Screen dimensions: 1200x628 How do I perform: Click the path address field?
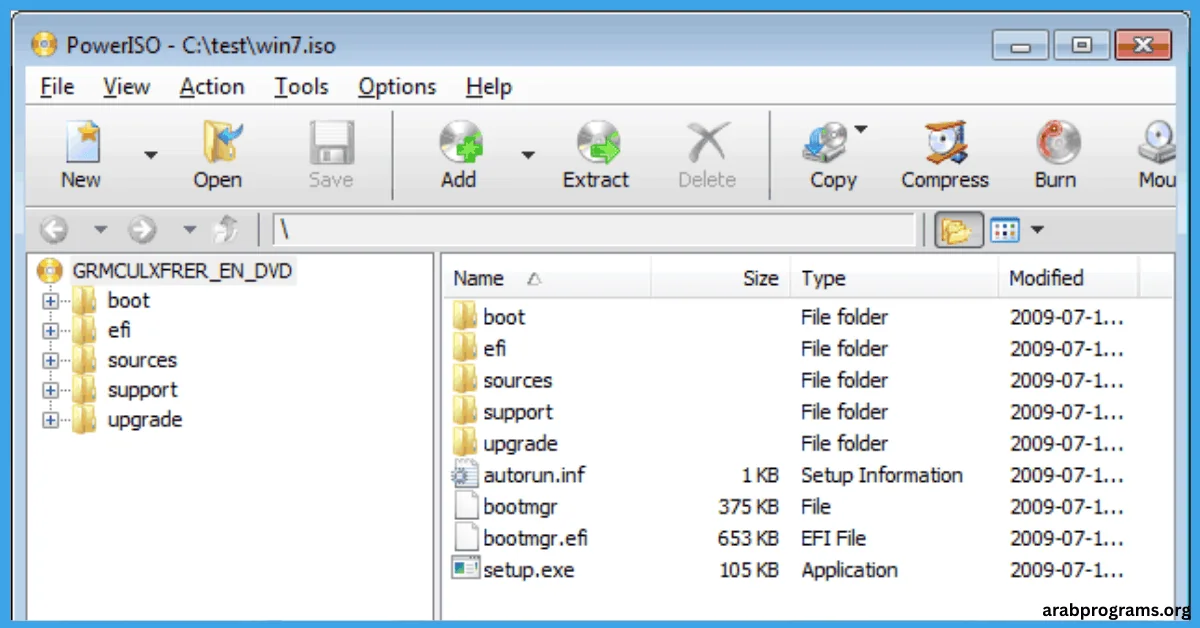(x=593, y=230)
